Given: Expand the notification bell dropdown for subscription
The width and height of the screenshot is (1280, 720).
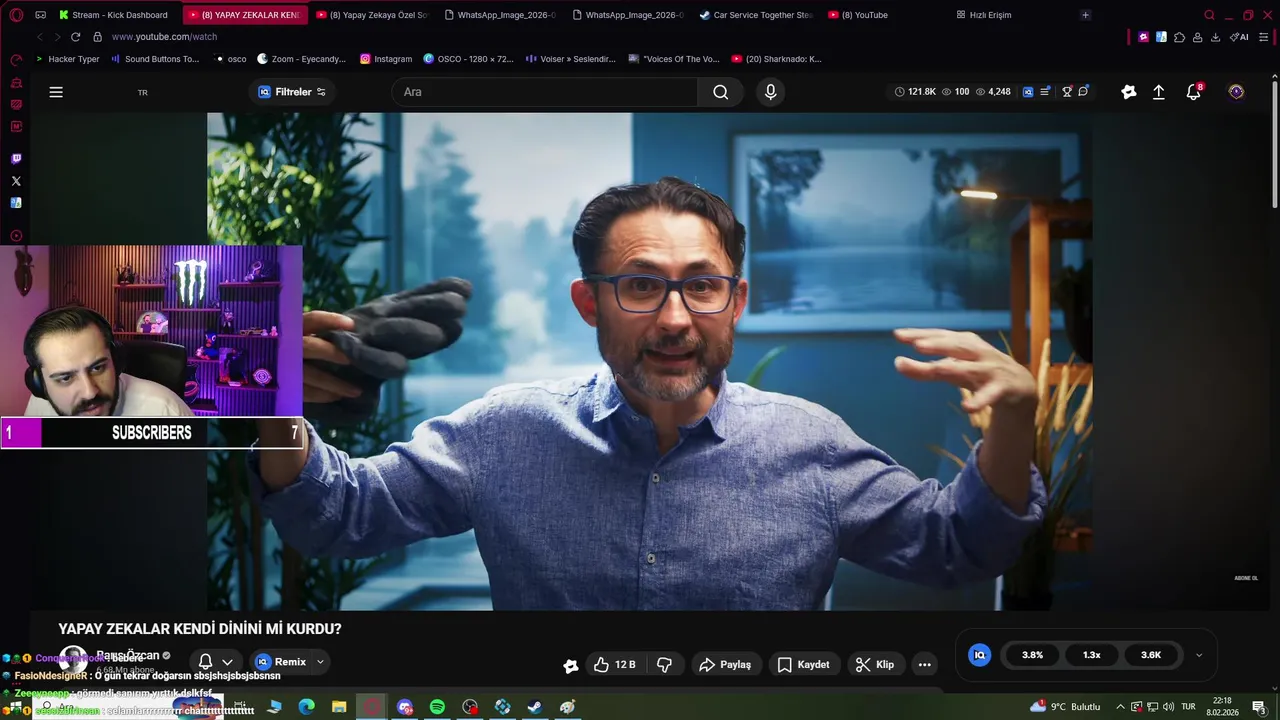Looking at the screenshot, I should 227,662.
